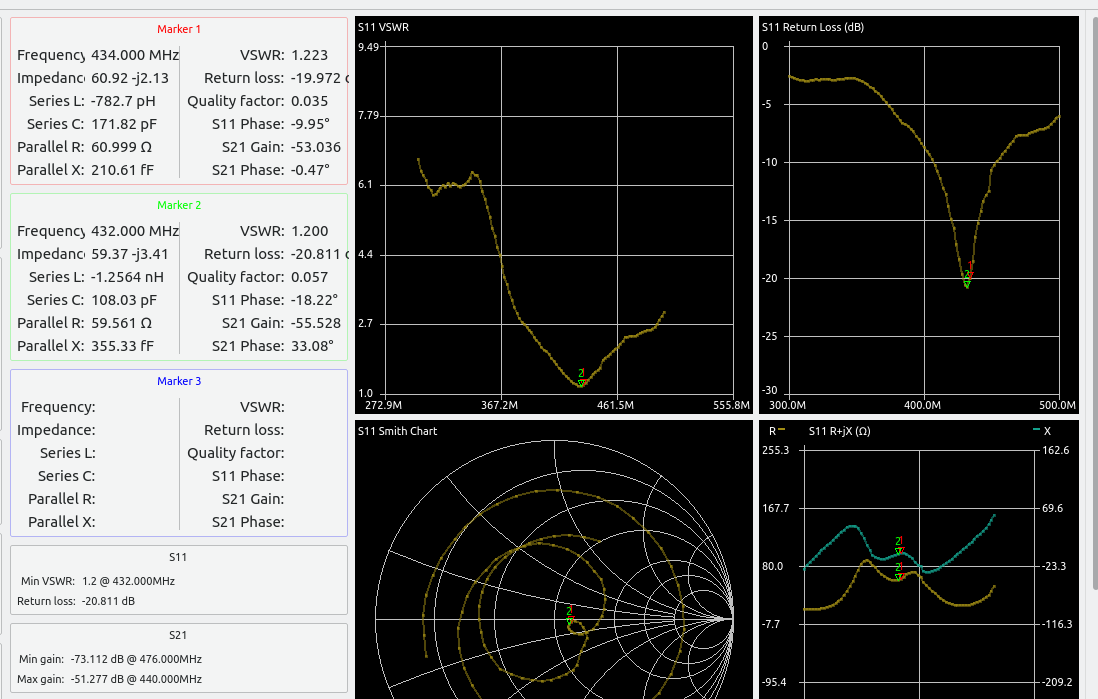Click Marker 1 Parallel X value 210.61 fF
The width and height of the screenshot is (1098, 699).
[x=122, y=170]
